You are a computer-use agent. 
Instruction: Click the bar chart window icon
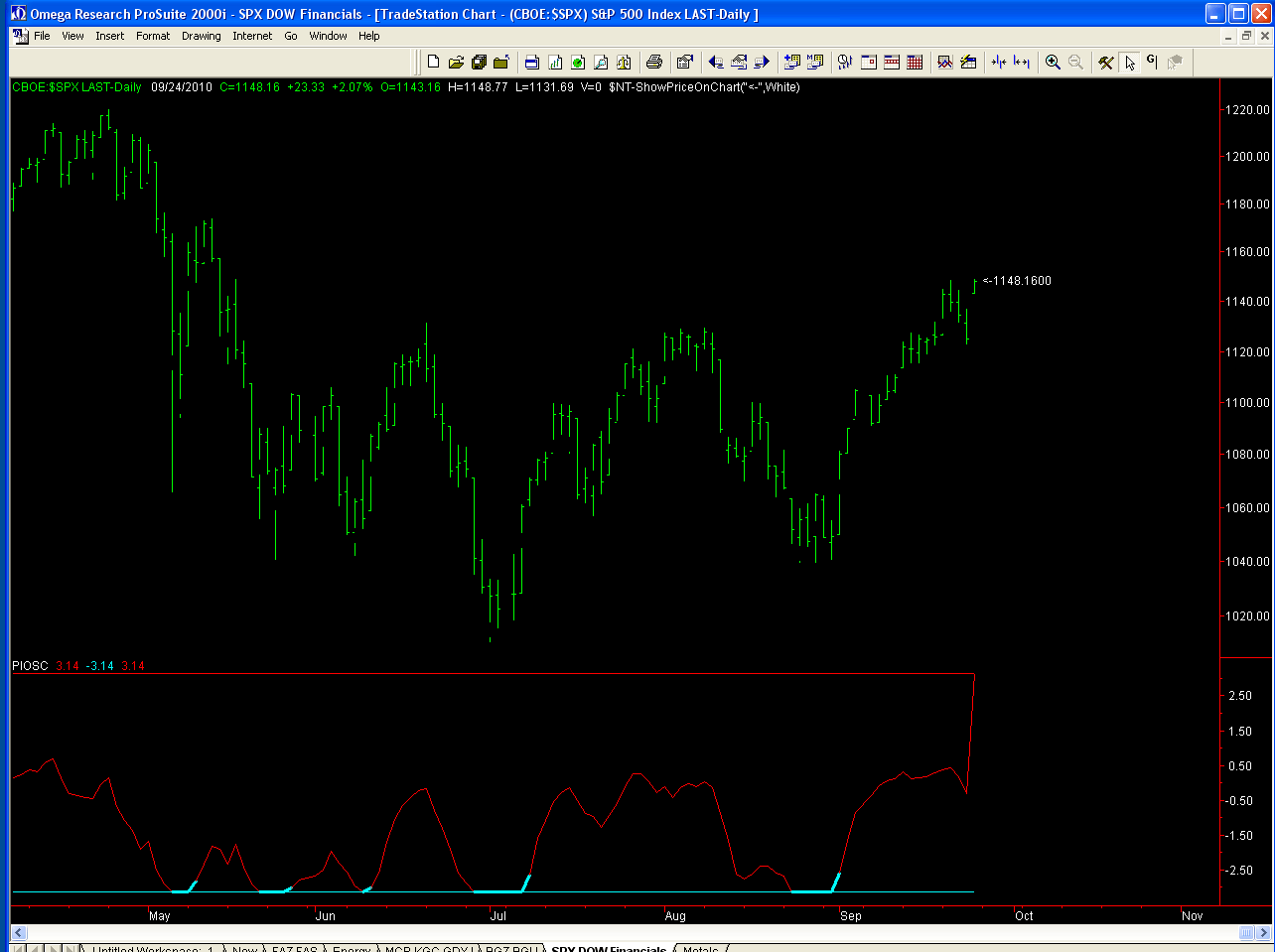coord(555,62)
